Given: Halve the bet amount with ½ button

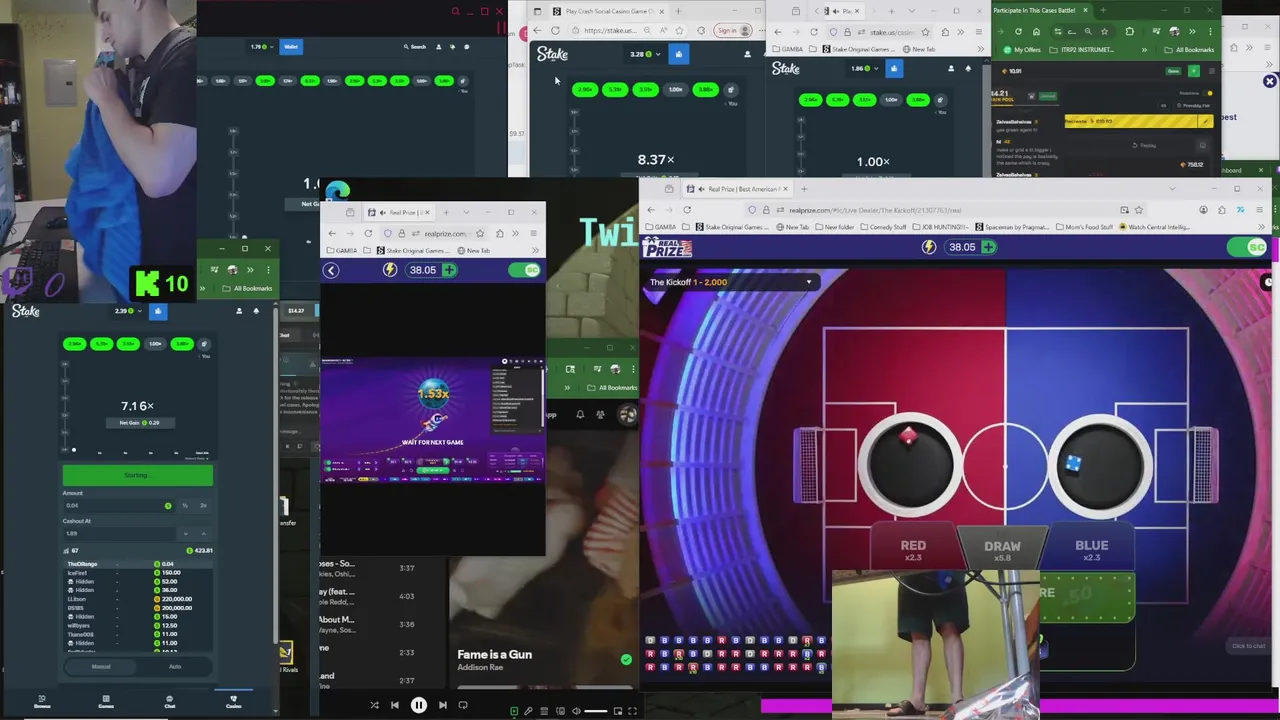Looking at the screenshot, I should coord(184,505).
